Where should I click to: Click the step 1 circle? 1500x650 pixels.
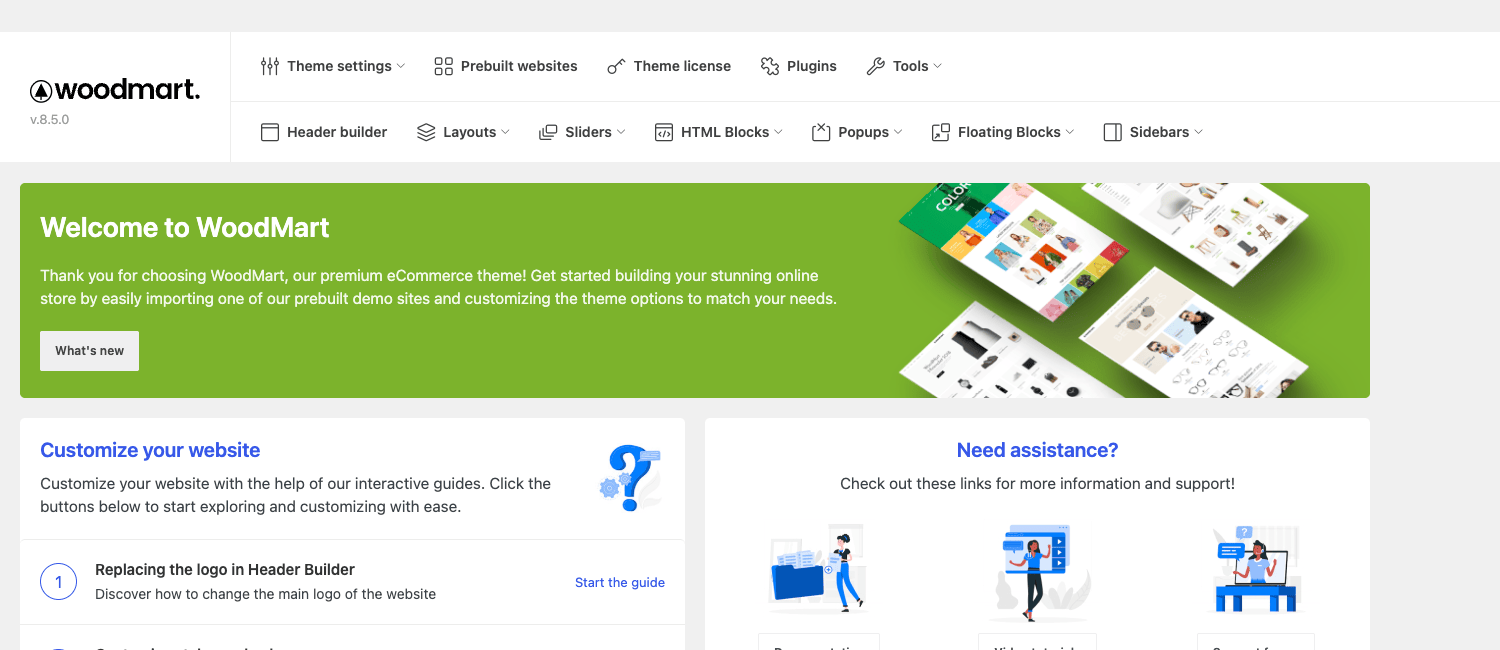pyautogui.click(x=58, y=582)
